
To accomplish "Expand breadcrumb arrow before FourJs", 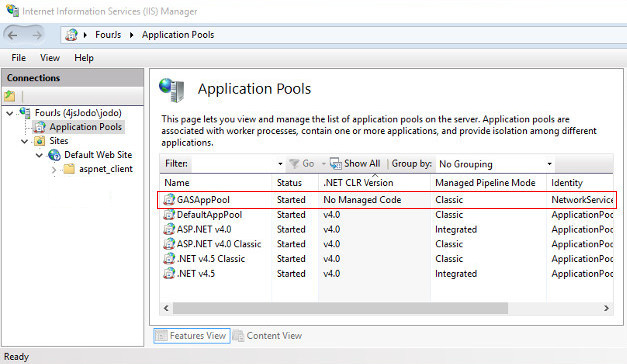I will (x=85, y=35).
